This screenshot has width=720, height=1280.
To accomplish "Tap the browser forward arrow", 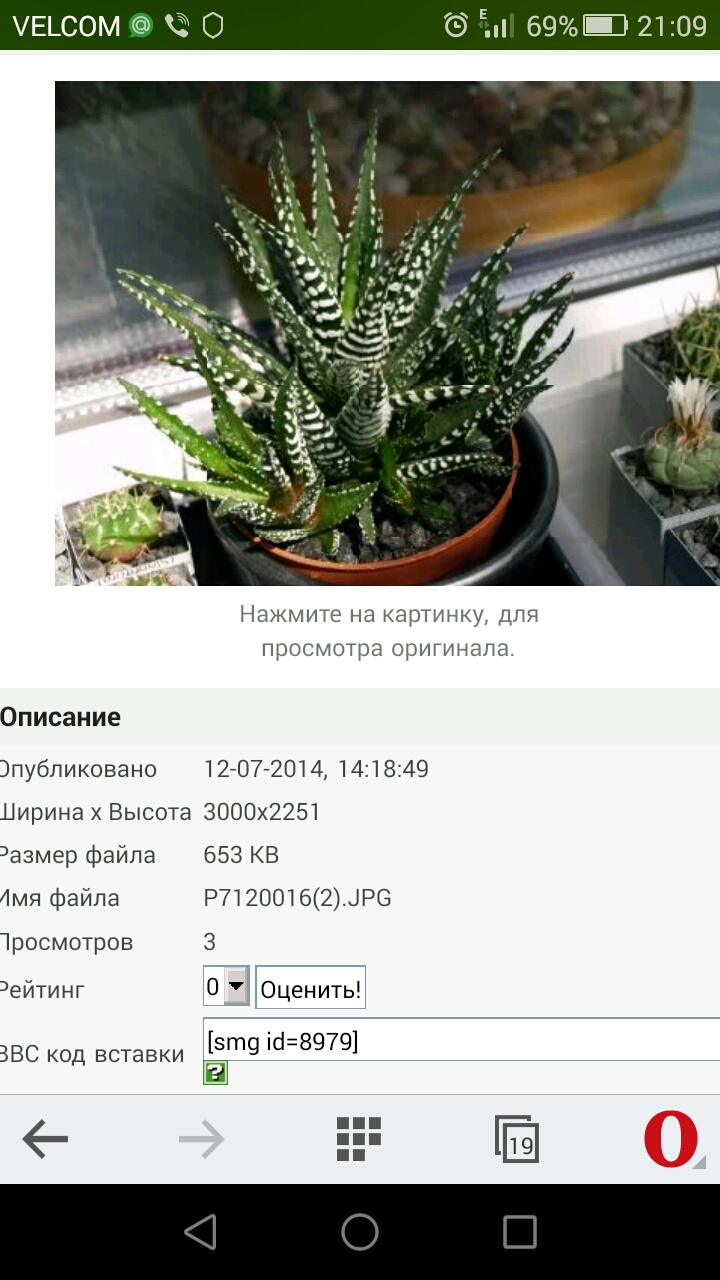I will click(201, 1138).
